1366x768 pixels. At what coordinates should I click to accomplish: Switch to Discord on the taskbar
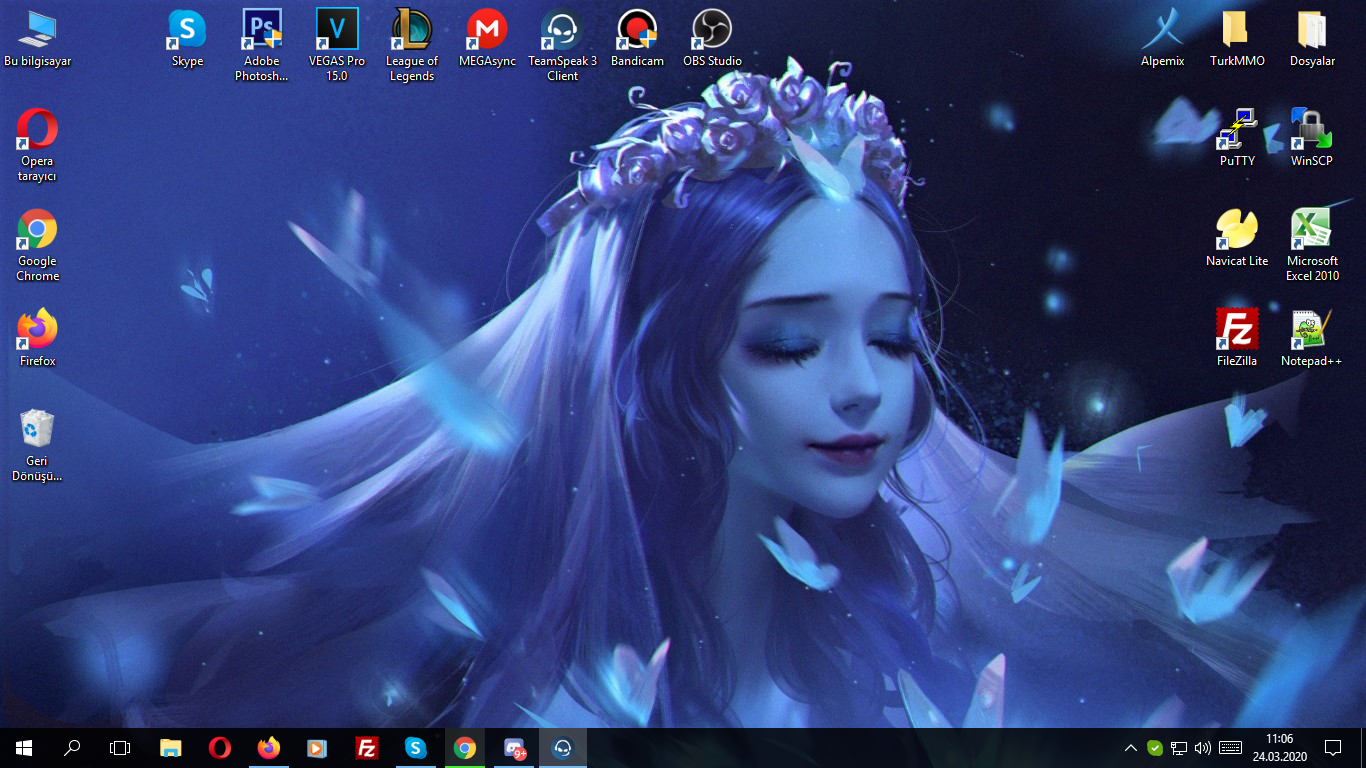point(514,748)
